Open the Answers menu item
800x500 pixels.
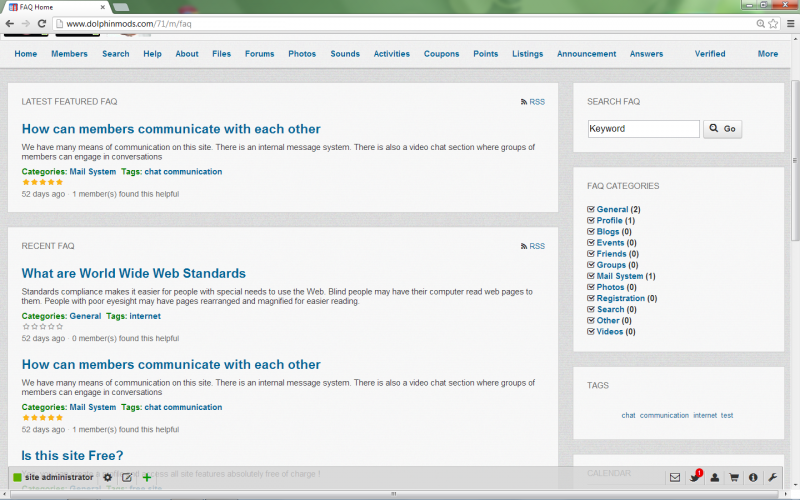point(646,54)
